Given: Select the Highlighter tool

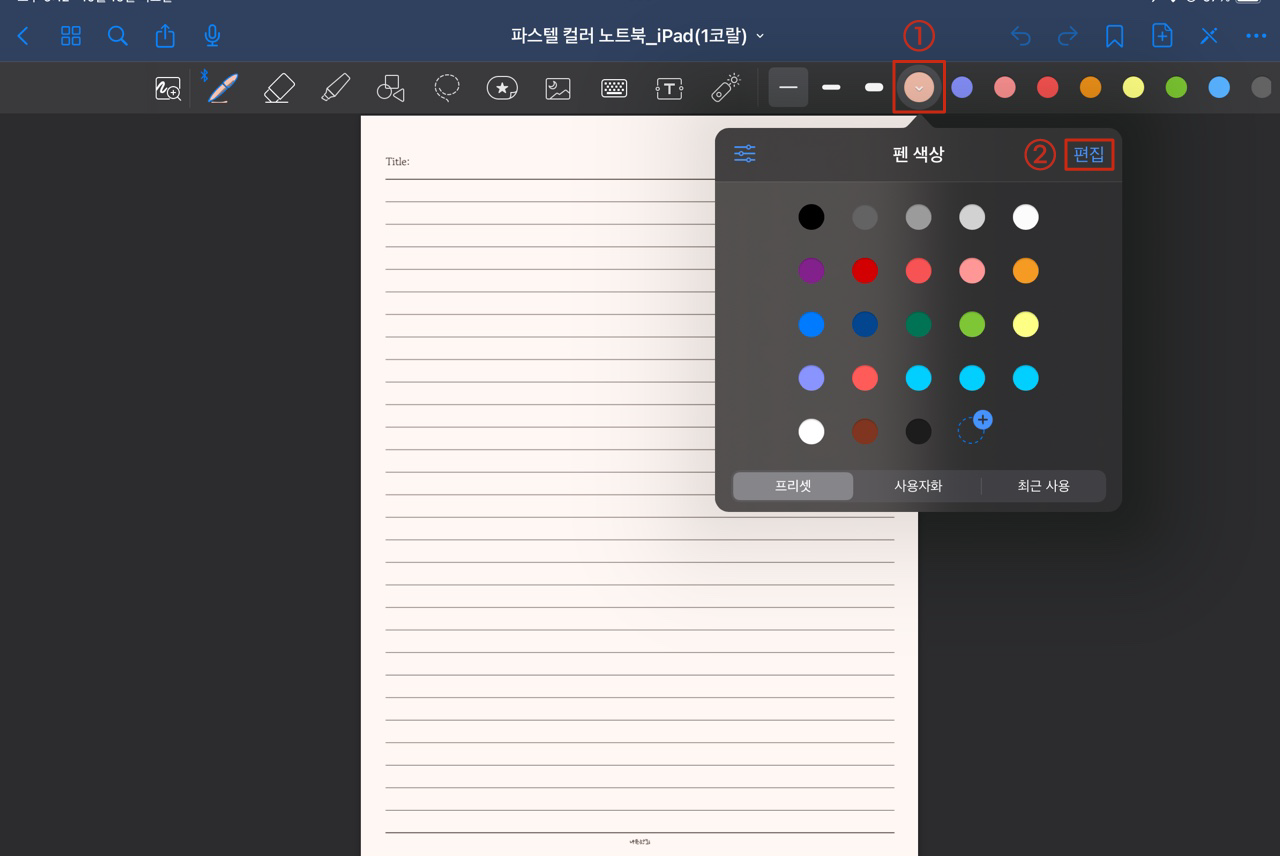Looking at the screenshot, I should [x=334, y=87].
